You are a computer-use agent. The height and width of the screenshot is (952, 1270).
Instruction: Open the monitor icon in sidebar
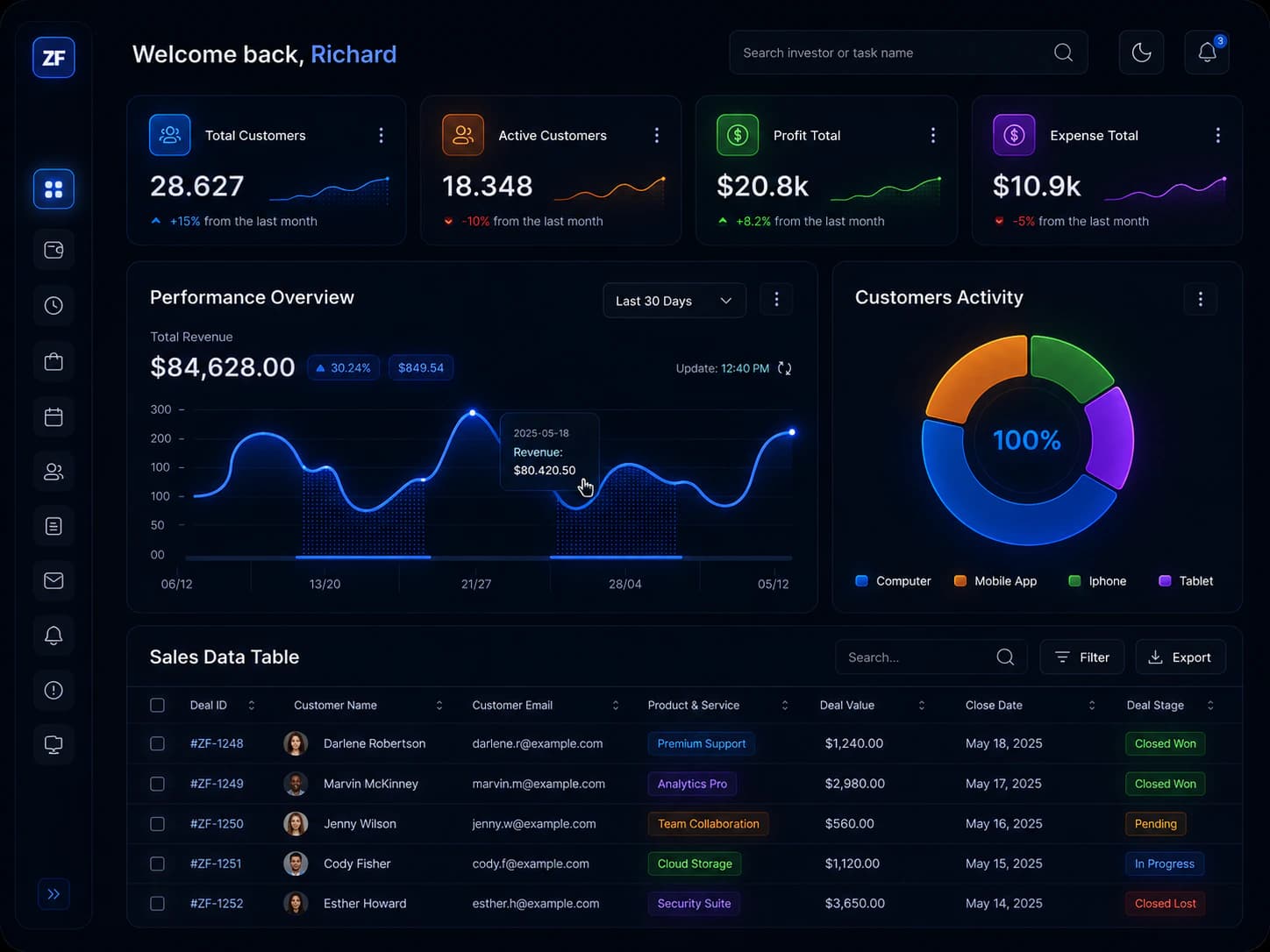click(54, 745)
